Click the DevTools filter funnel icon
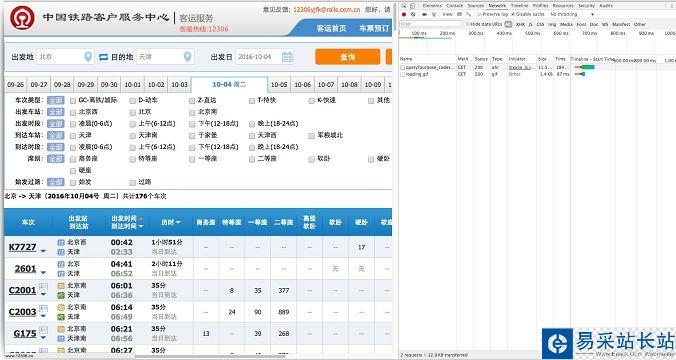Screen dimensions: 676x360 click(434, 14)
